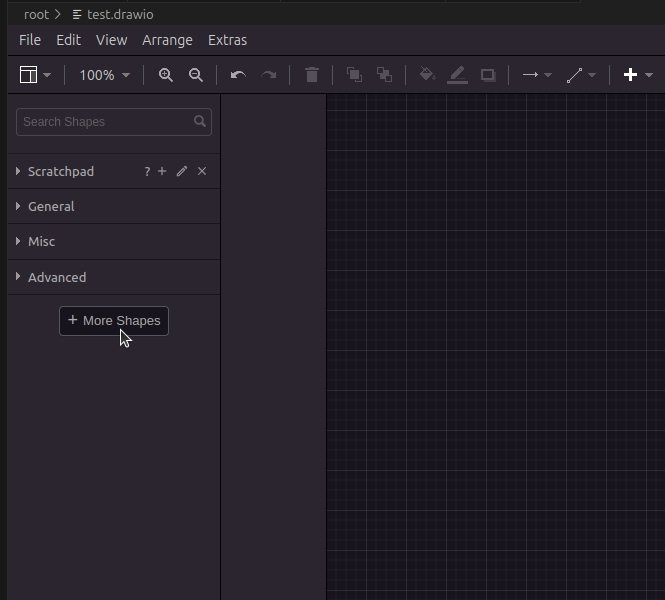Open Scratchpad help question mark

(147, 172)
